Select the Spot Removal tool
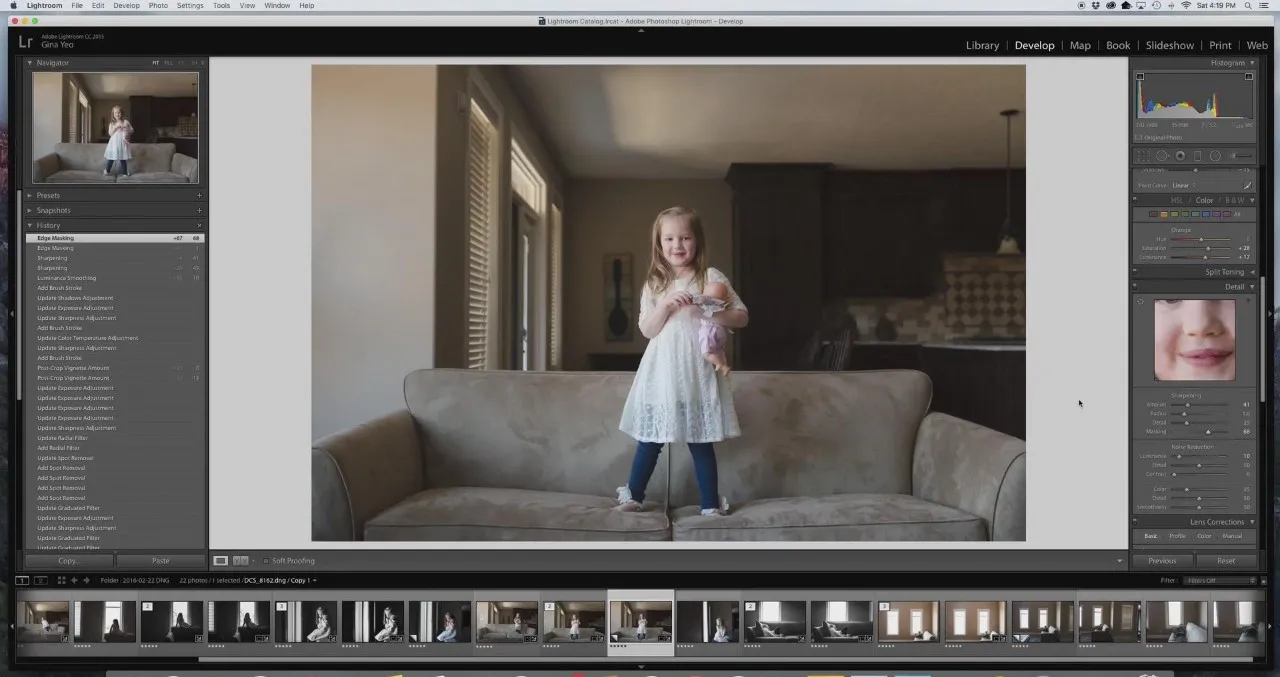Screen dimensions: 1280x677 pos(1162,156)
